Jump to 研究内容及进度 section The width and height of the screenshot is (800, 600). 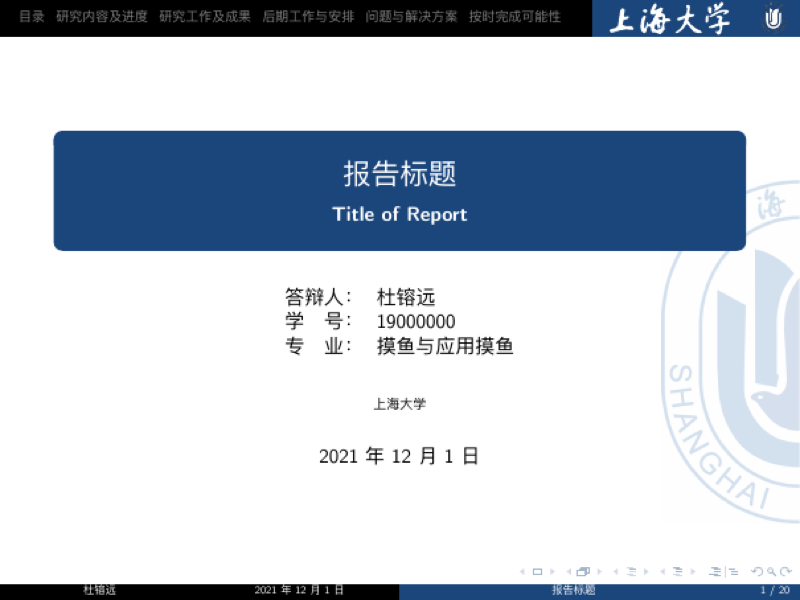(102, 17)
